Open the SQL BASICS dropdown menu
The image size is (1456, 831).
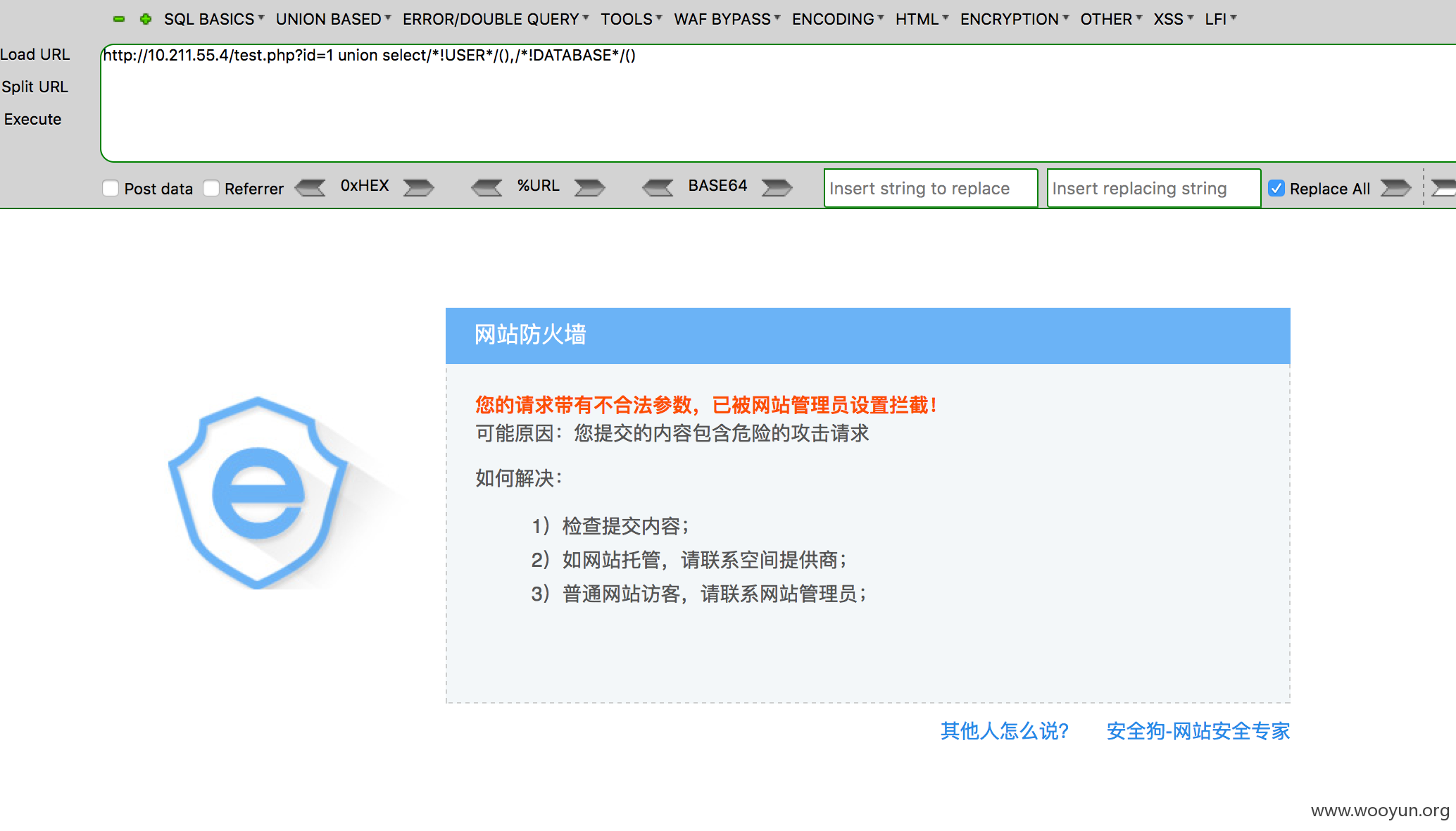click(214, 19)
